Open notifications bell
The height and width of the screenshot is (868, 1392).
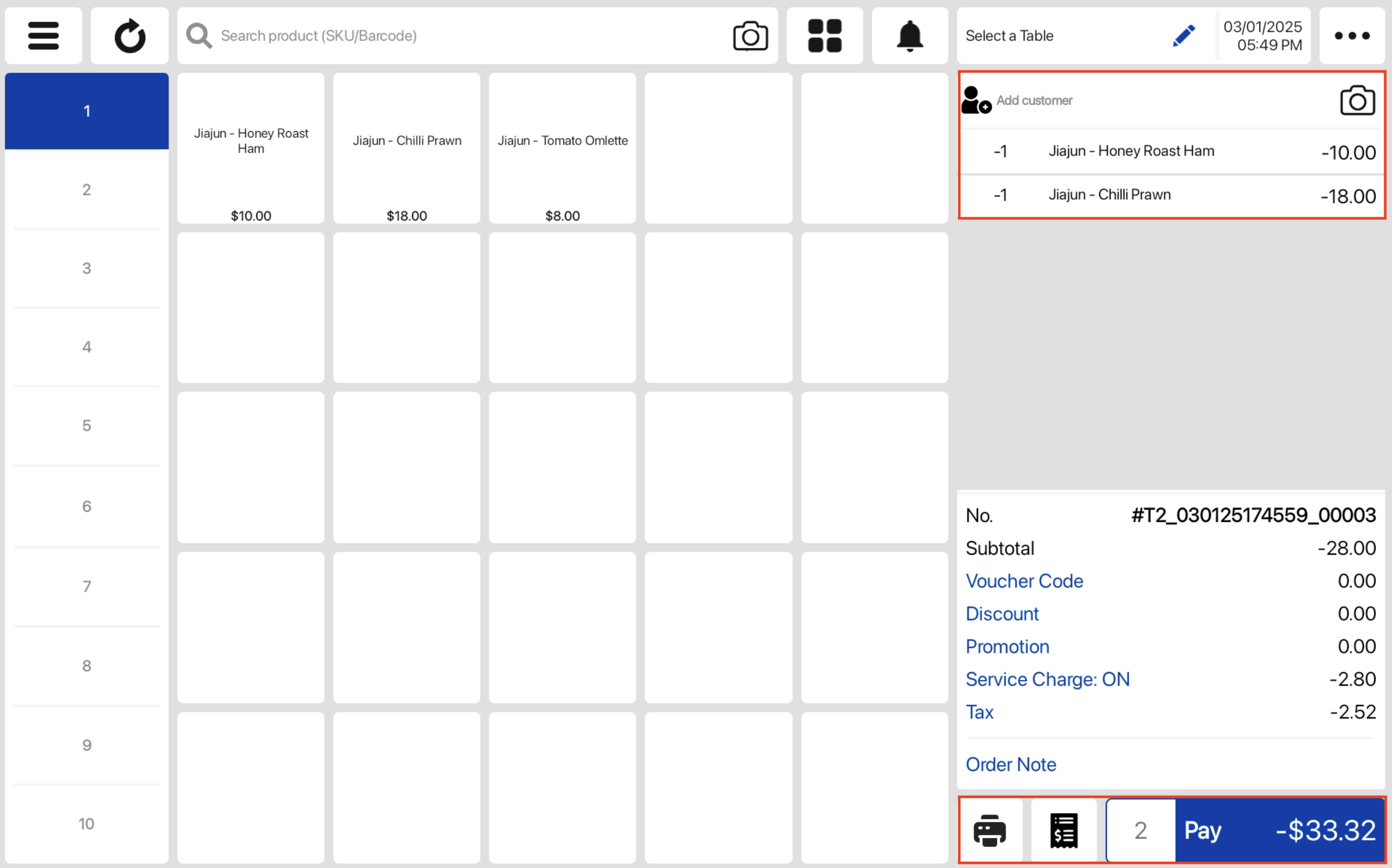click(909, 36)
